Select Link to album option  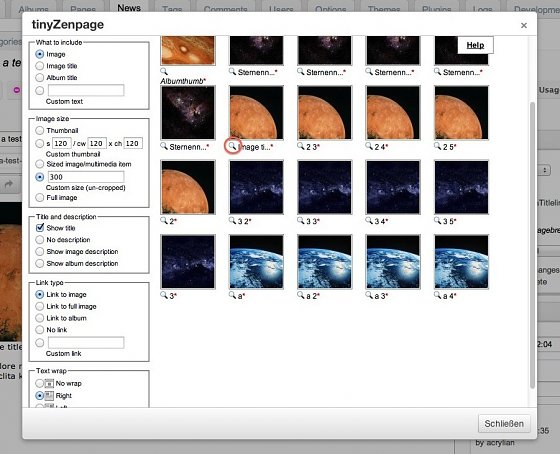coord(40,318)
